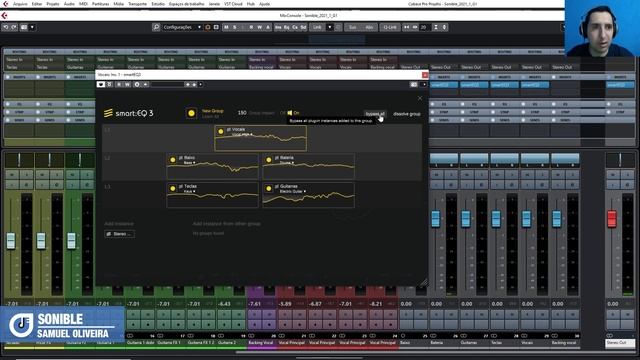640x360 pixels.
Task: Click the yellow speaker icon beside On
Action: coord(290,113)
